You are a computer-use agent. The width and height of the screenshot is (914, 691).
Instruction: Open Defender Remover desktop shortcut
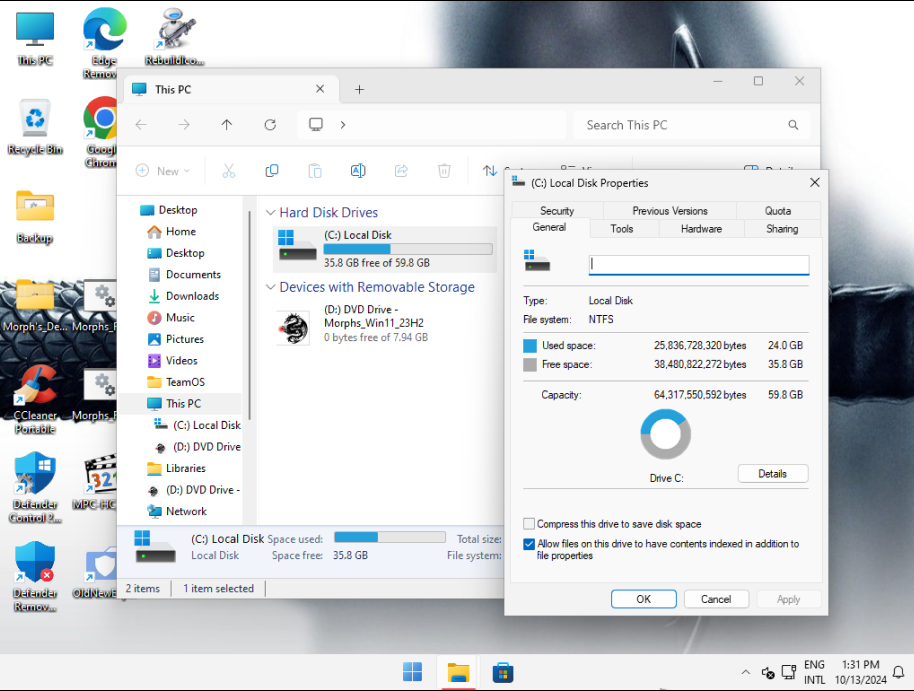(x=35, y=577)
